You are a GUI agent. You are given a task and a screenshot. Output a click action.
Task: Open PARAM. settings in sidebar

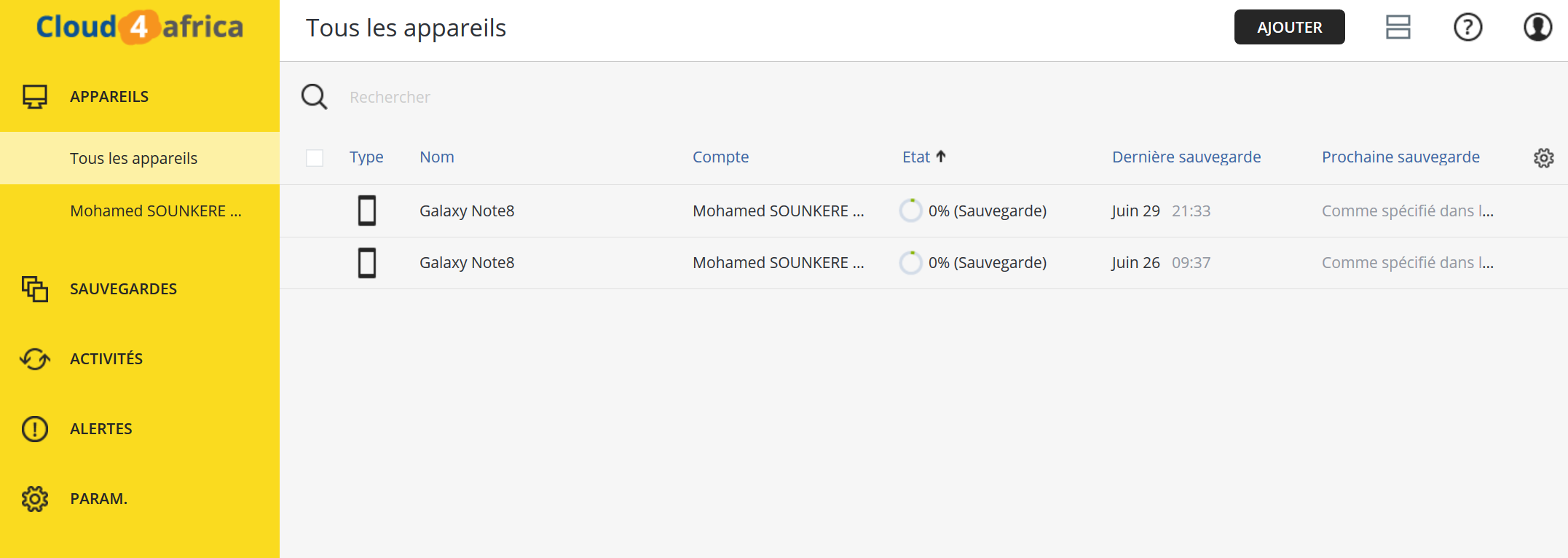point(98,499)
